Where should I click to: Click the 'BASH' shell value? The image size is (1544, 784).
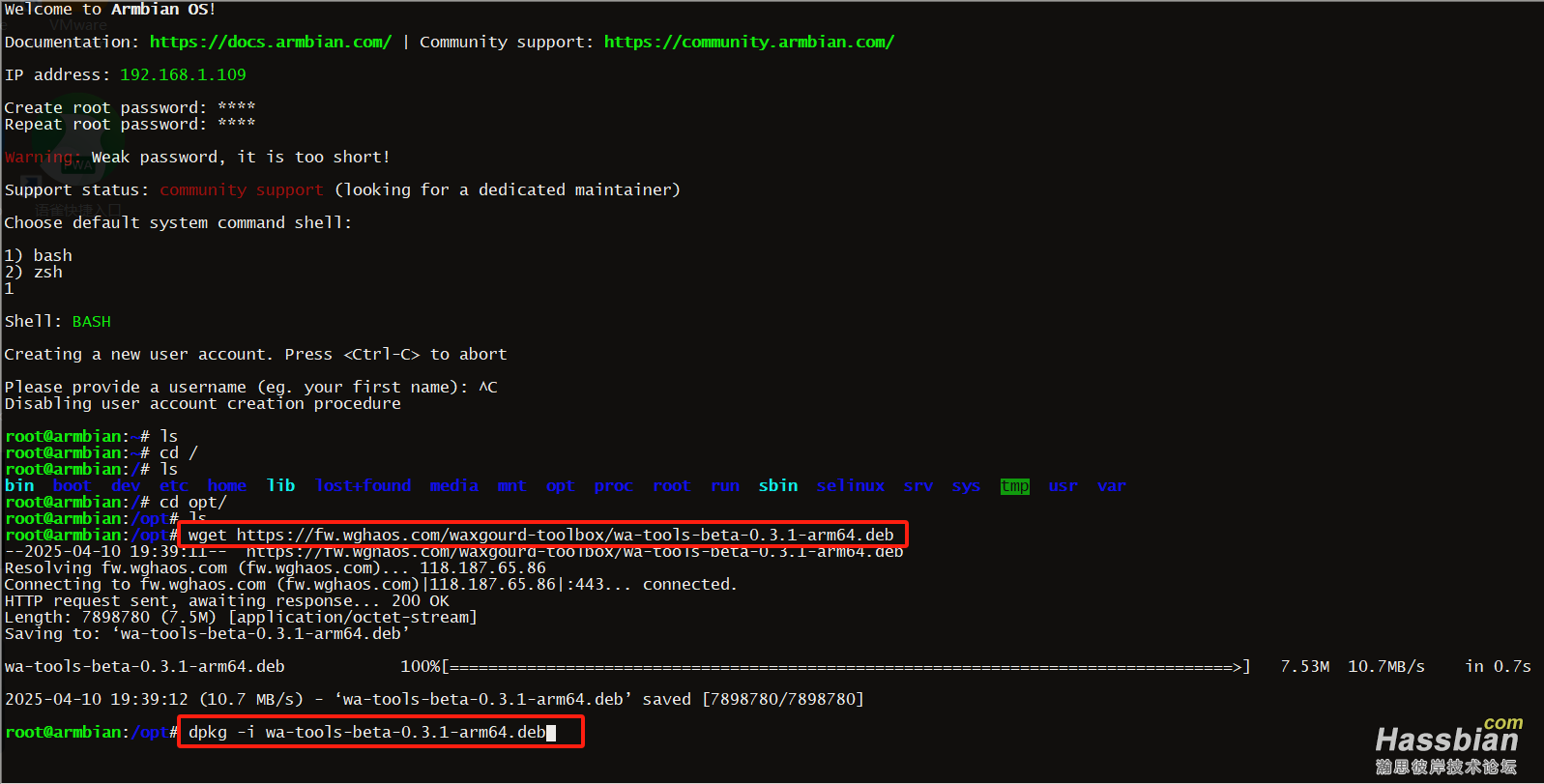[92, 321]
